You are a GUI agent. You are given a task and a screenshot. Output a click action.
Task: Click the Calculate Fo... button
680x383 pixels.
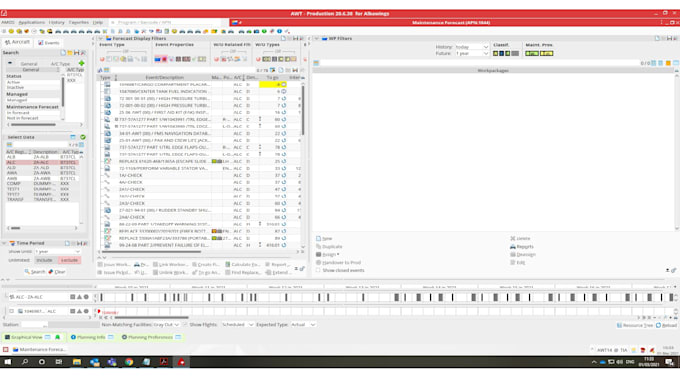coord(242,264)
